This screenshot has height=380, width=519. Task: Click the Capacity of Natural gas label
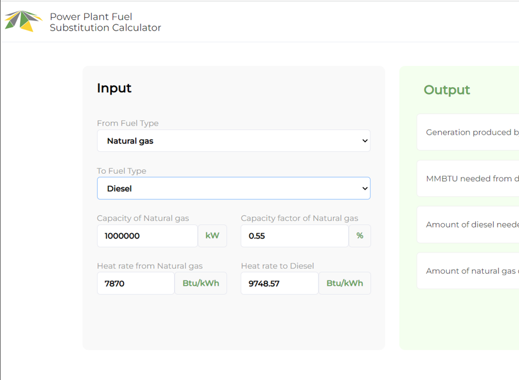(143, 218)
